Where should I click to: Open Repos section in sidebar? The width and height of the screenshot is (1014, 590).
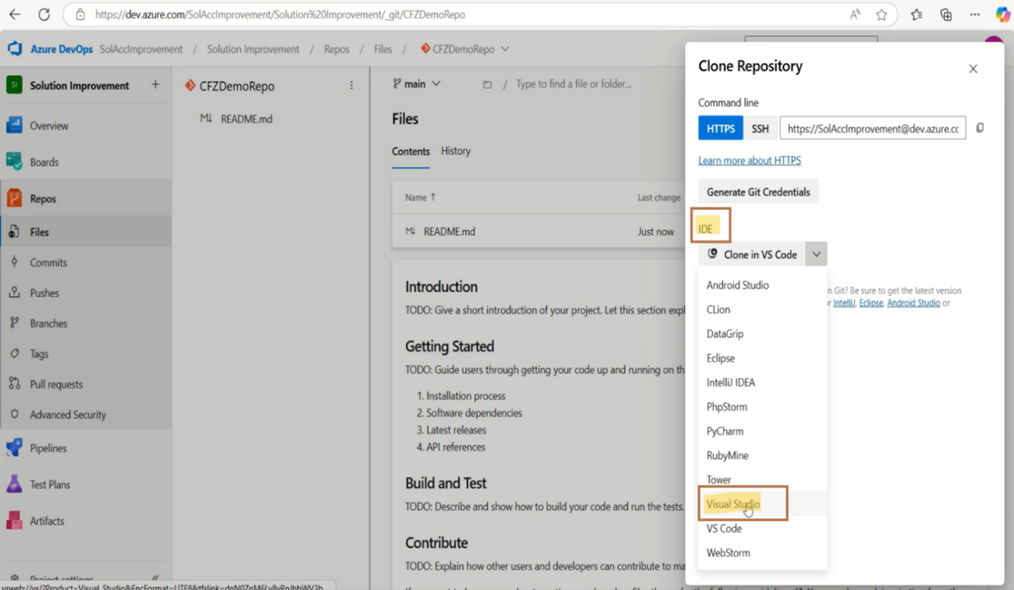coord(43,199)
